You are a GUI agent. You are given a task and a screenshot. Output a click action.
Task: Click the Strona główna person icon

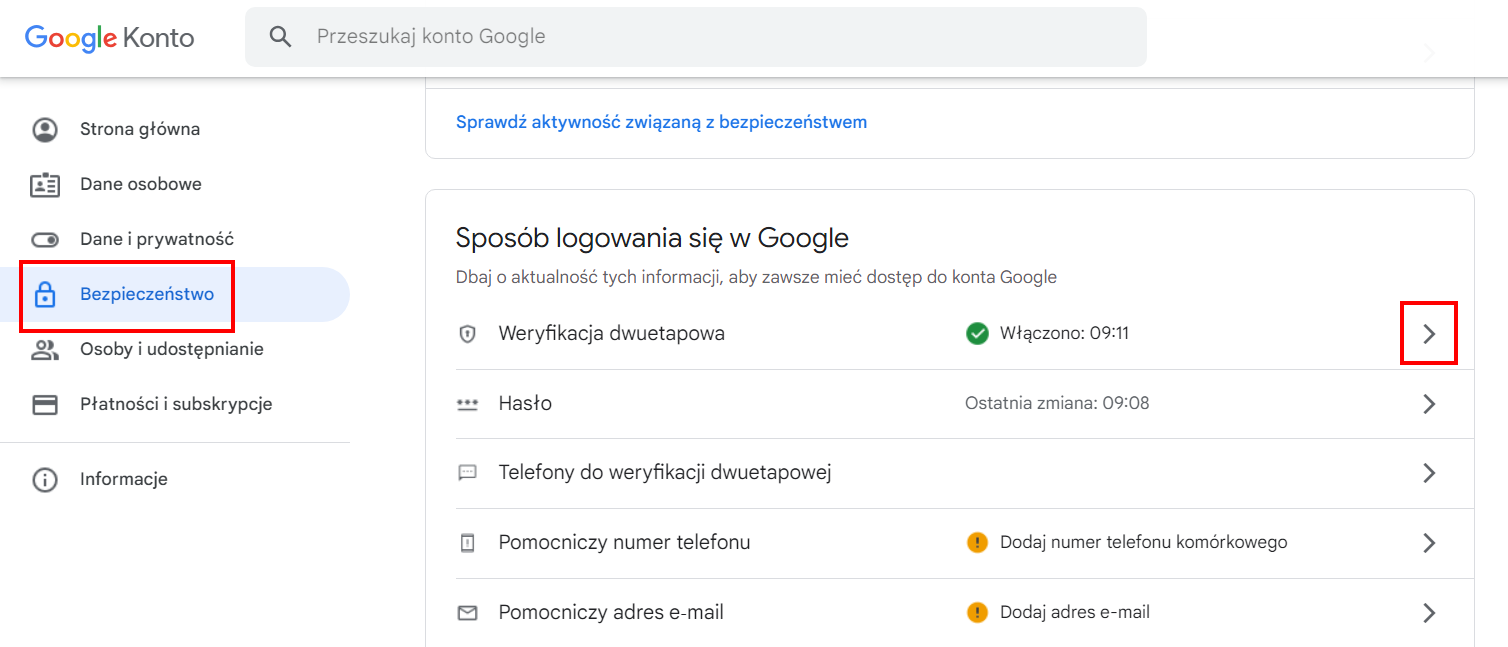click(45, 129)
